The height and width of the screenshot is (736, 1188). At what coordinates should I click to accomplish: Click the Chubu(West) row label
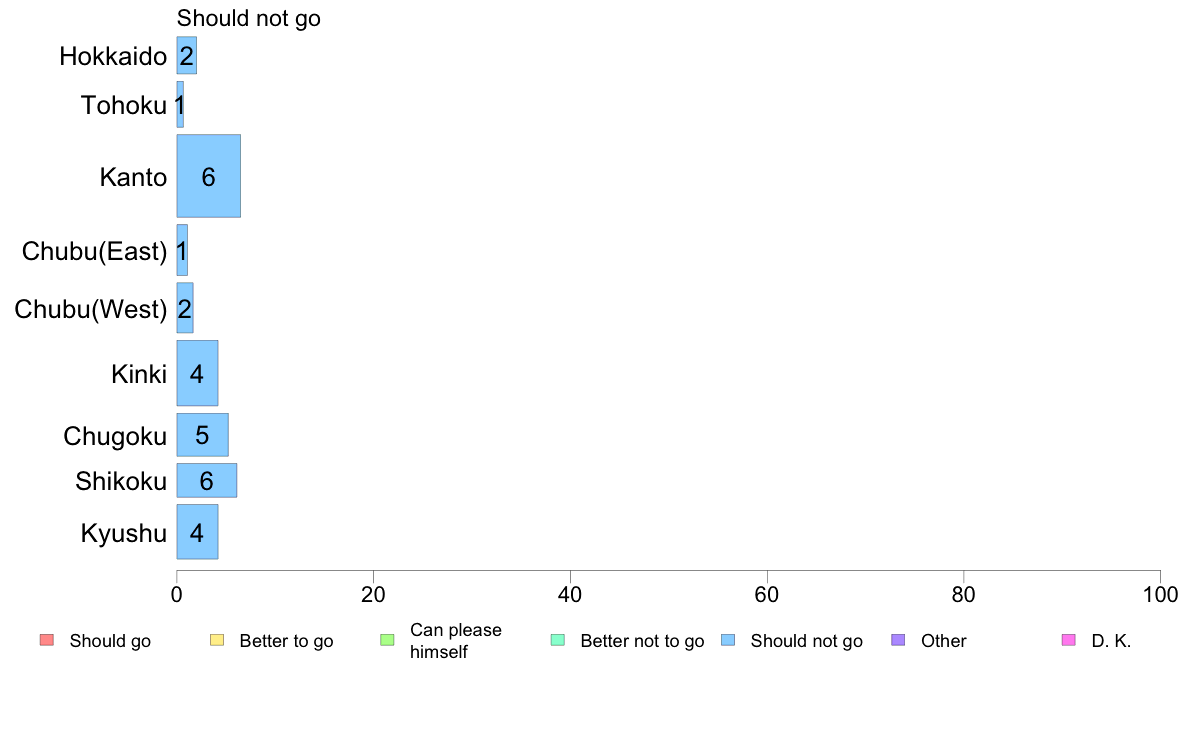[90, 309]
